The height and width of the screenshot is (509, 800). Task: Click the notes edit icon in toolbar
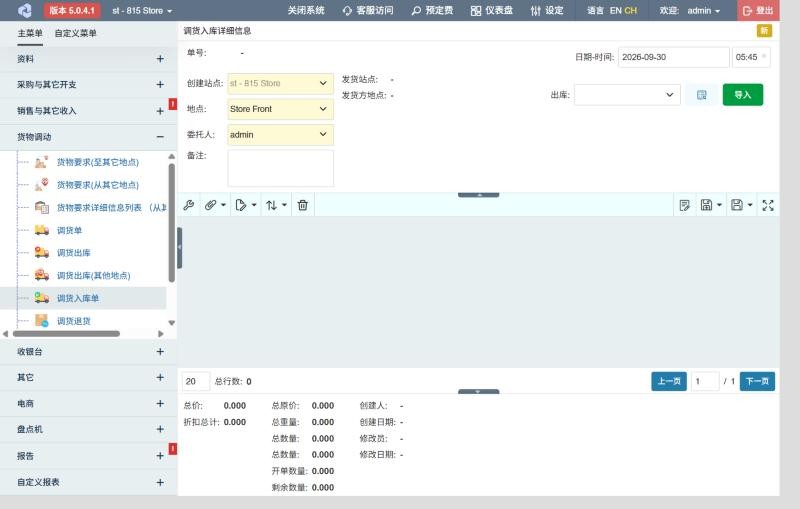685,205
